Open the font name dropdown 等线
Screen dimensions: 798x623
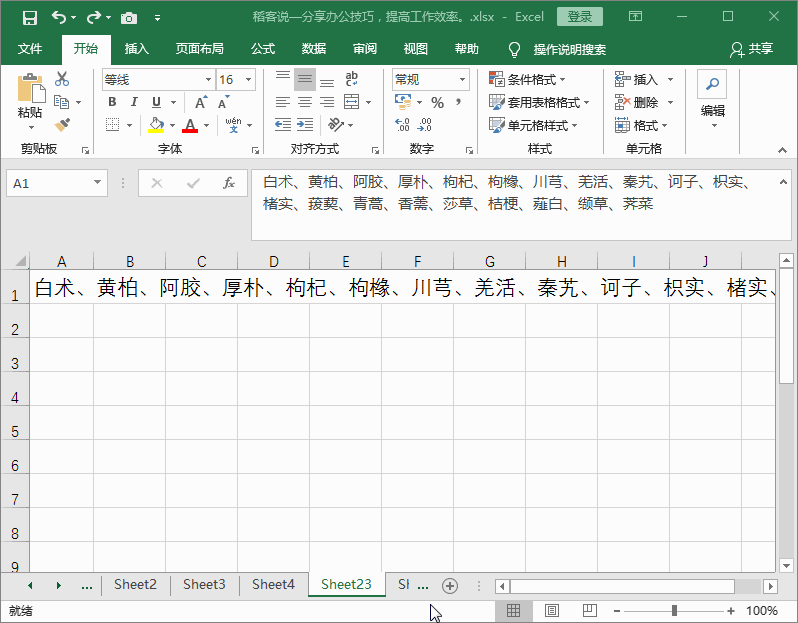208,80
